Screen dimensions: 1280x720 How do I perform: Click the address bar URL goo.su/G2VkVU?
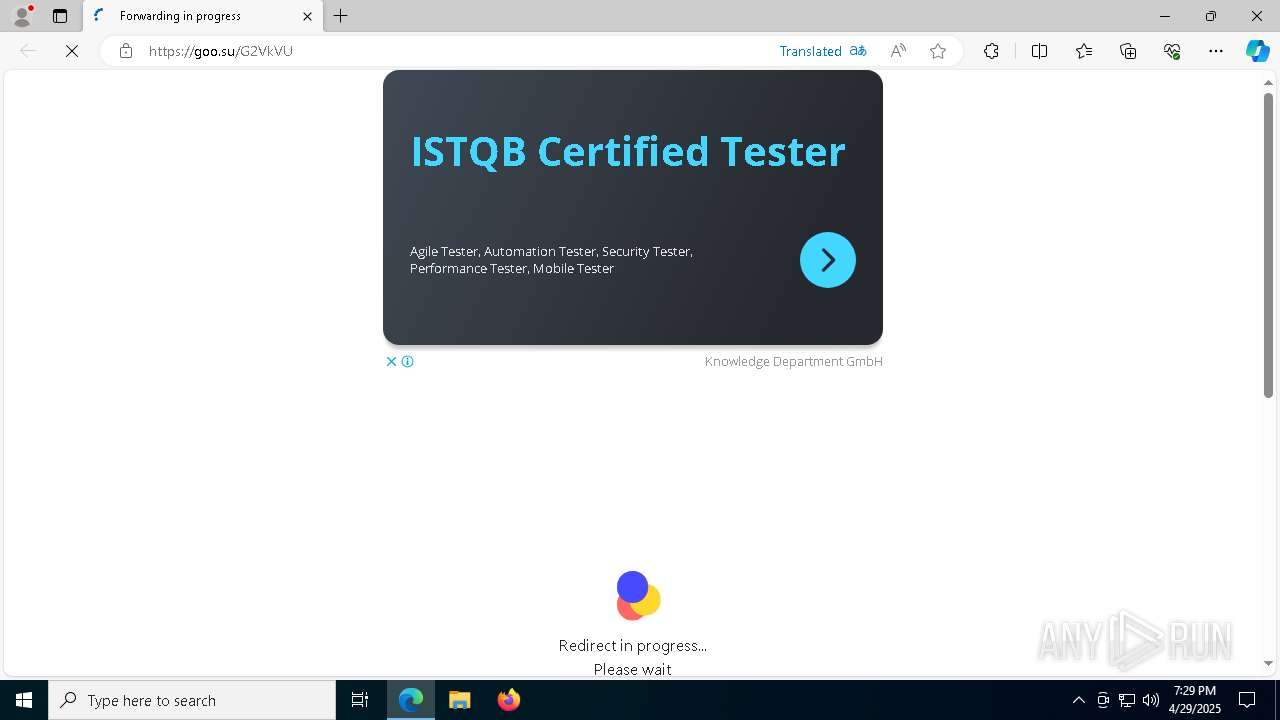pos(221,51)
